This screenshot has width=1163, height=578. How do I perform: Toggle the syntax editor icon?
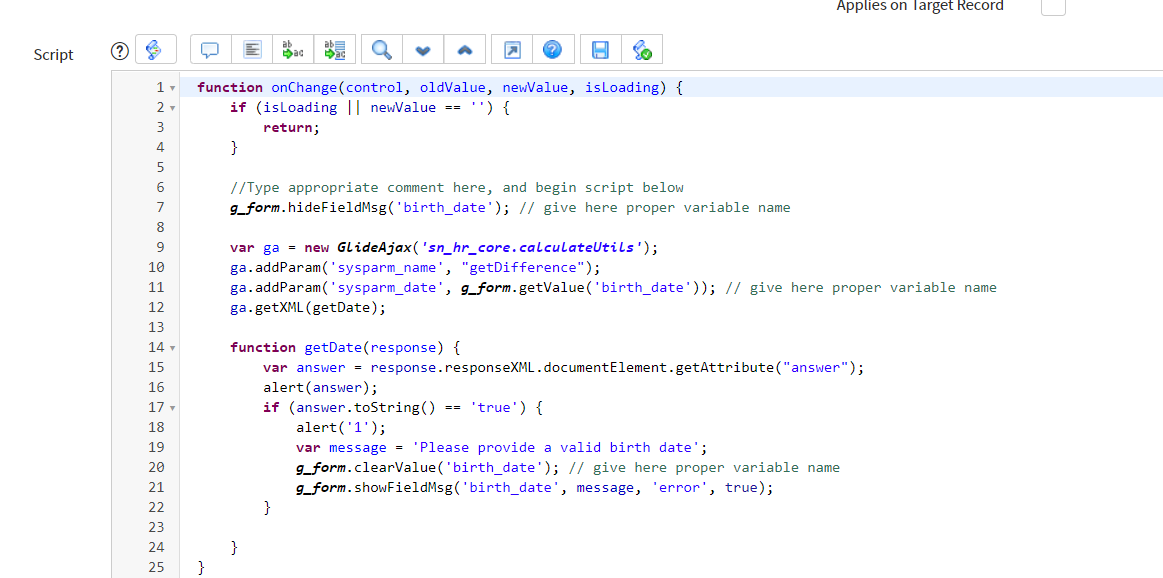pyautogui.click(x=156, y=50)
